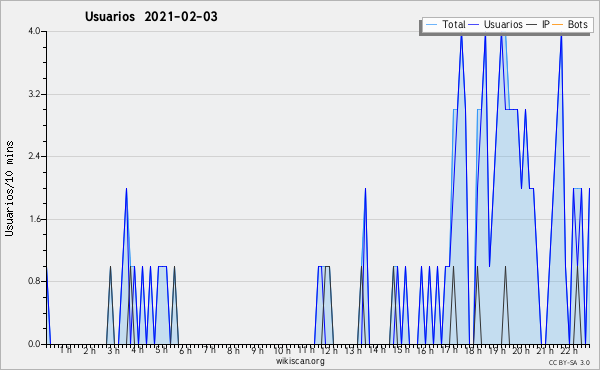Click the '16 h' x-axis label
This screenshot has height=370, width=600.
[425, 350]
